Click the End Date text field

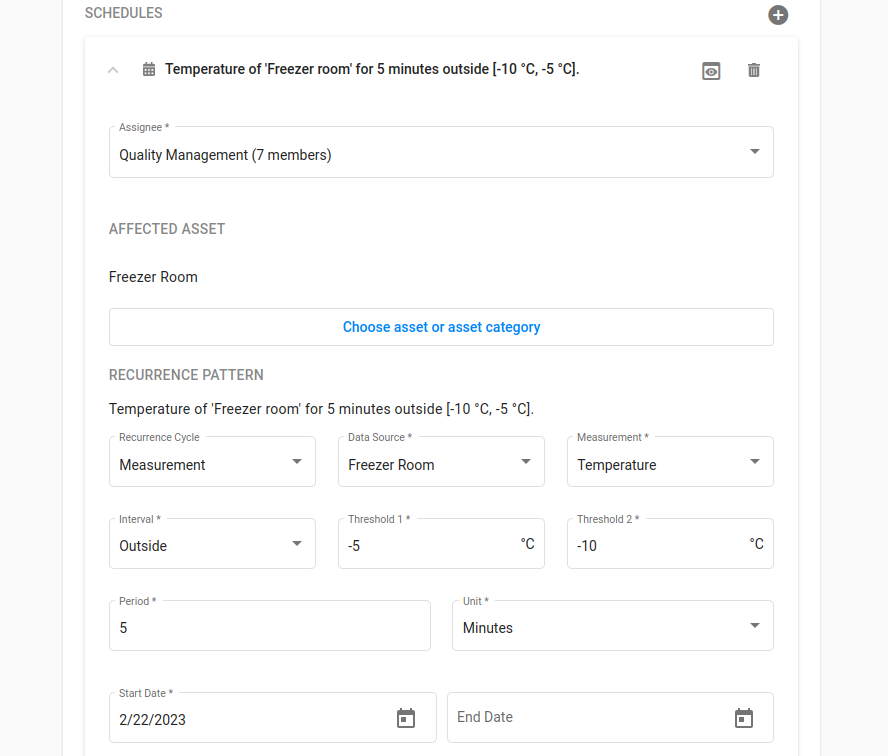click(585, 718)
